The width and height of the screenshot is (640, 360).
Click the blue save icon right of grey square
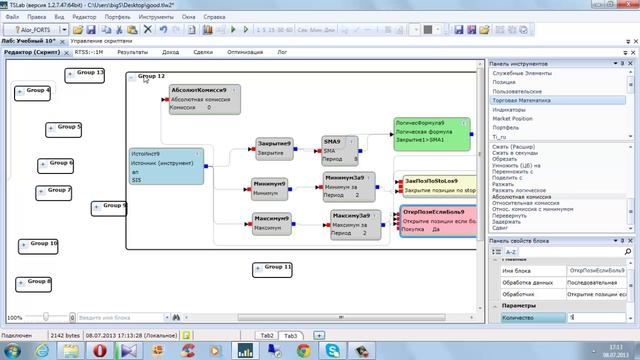[459, 30]
